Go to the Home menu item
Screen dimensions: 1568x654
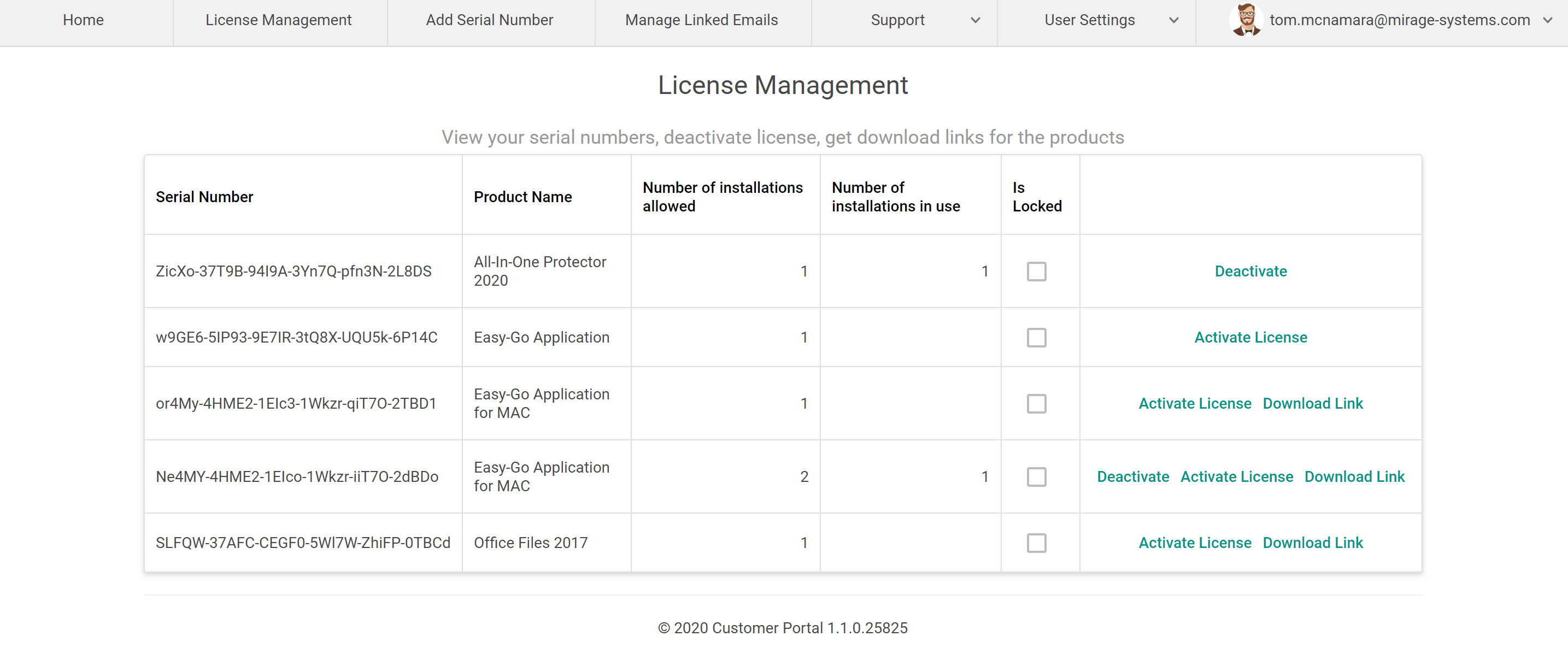point(84,20)
